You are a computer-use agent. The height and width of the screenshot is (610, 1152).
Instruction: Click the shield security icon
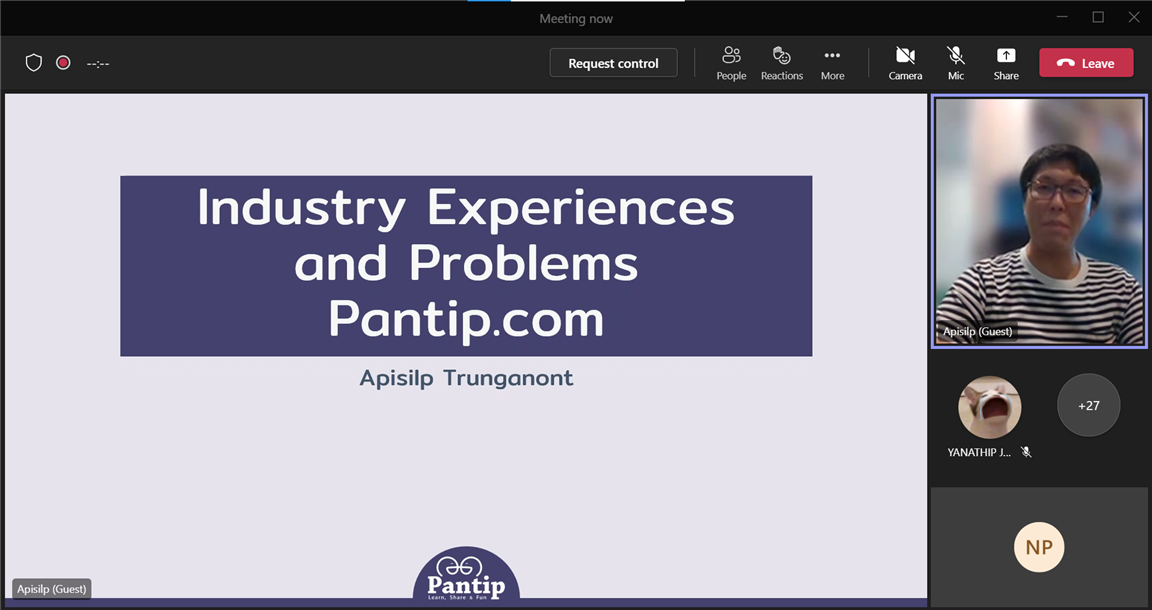(x=34, y=63)
